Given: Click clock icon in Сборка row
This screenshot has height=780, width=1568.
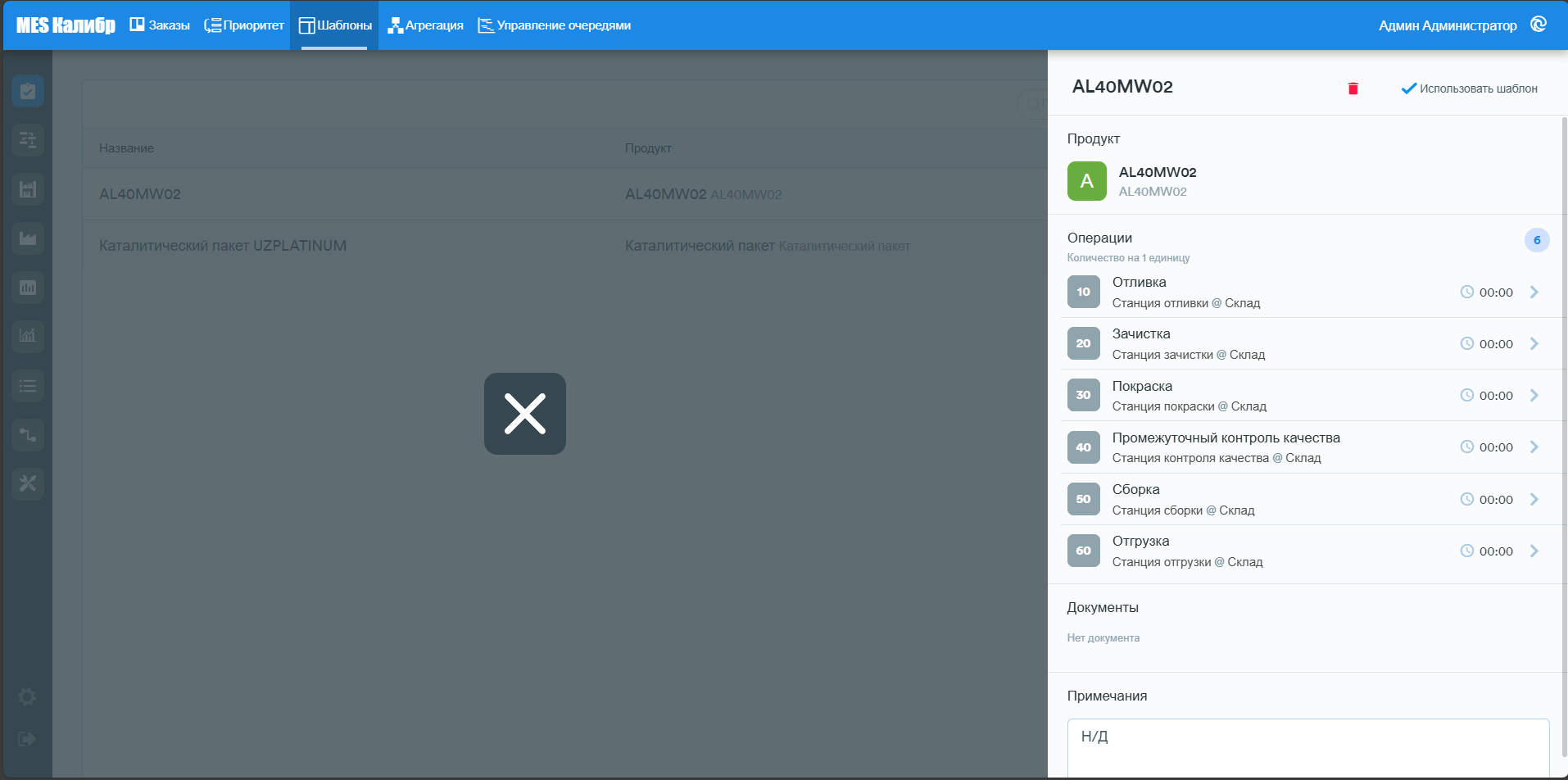Looking at the screenshot, I should pyautogui.click(x=1466, y=499).
